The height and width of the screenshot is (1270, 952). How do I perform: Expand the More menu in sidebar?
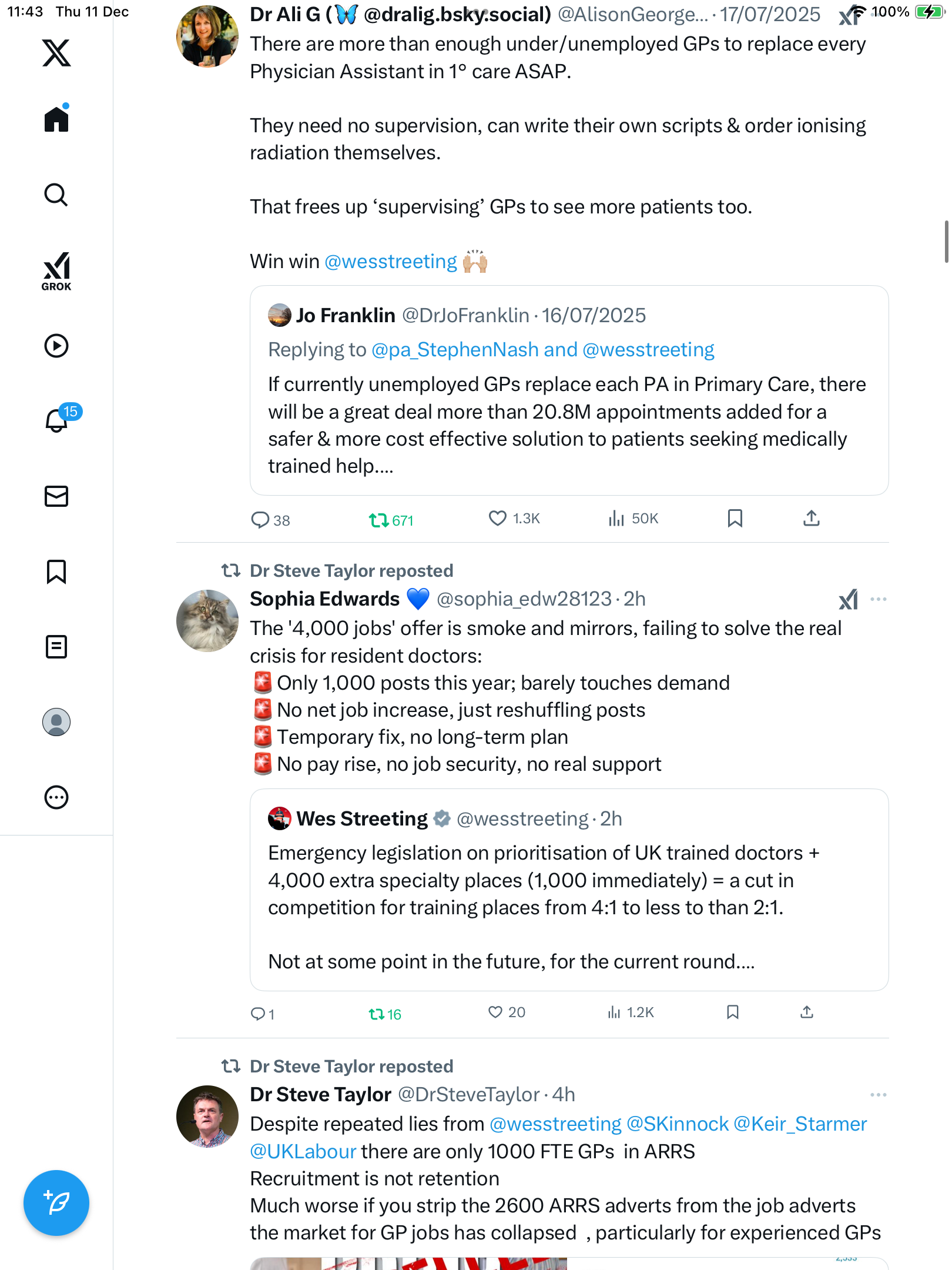point(56,797)
